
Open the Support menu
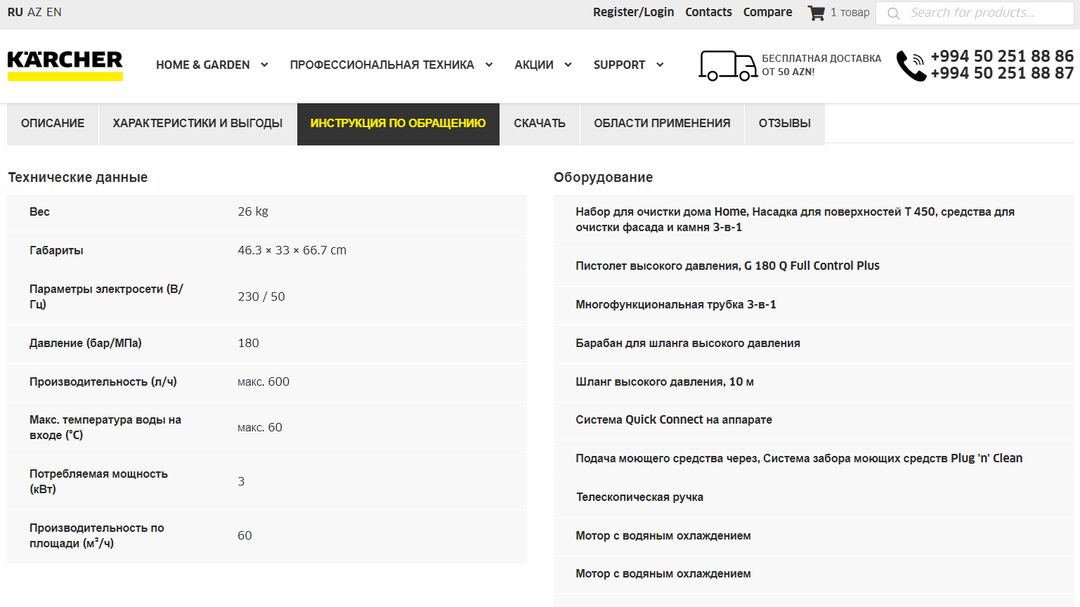coord(619,65)
